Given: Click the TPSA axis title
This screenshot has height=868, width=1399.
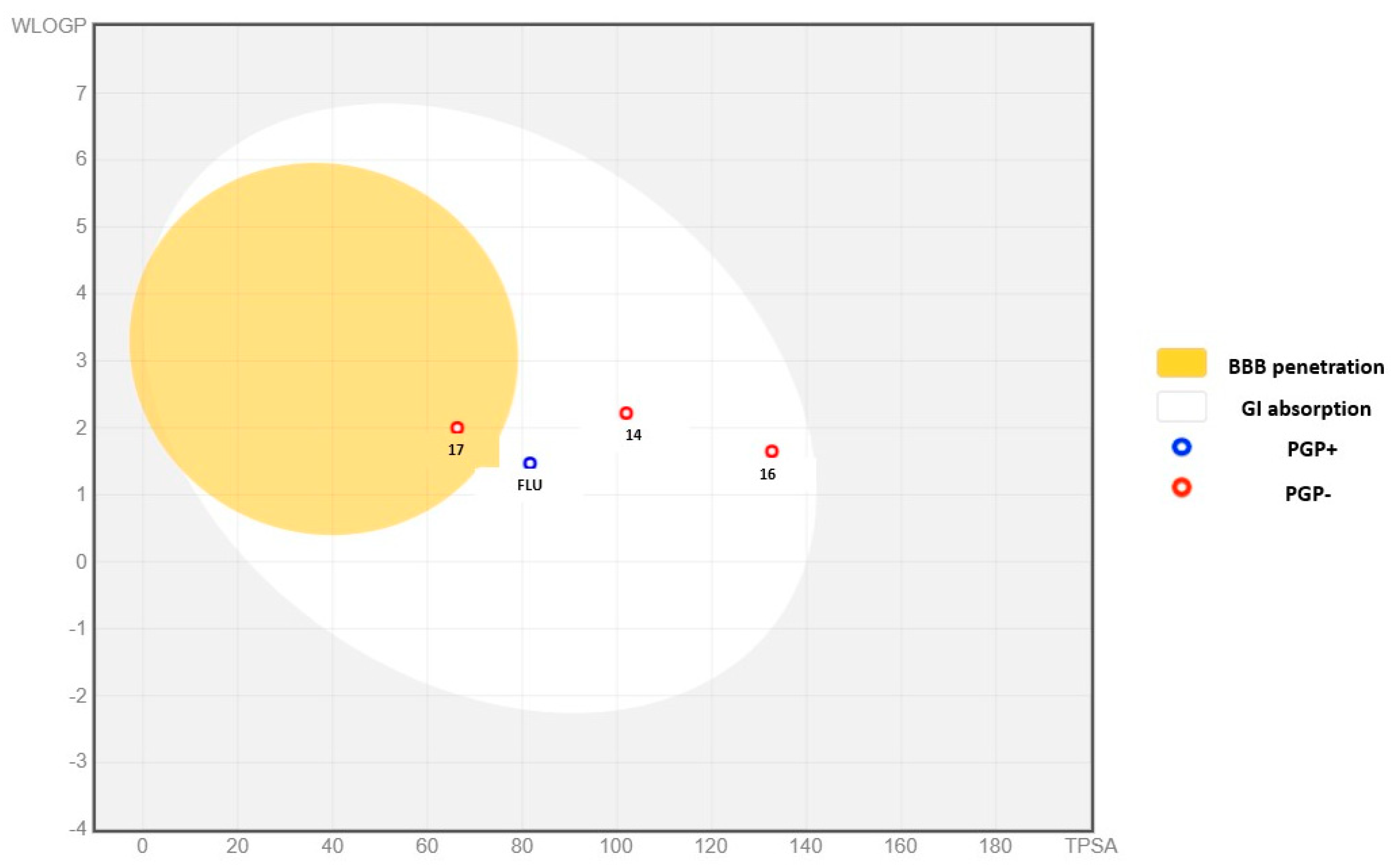Looking at the screenshot, I should pyautogui.click(x=1091, y=845).
